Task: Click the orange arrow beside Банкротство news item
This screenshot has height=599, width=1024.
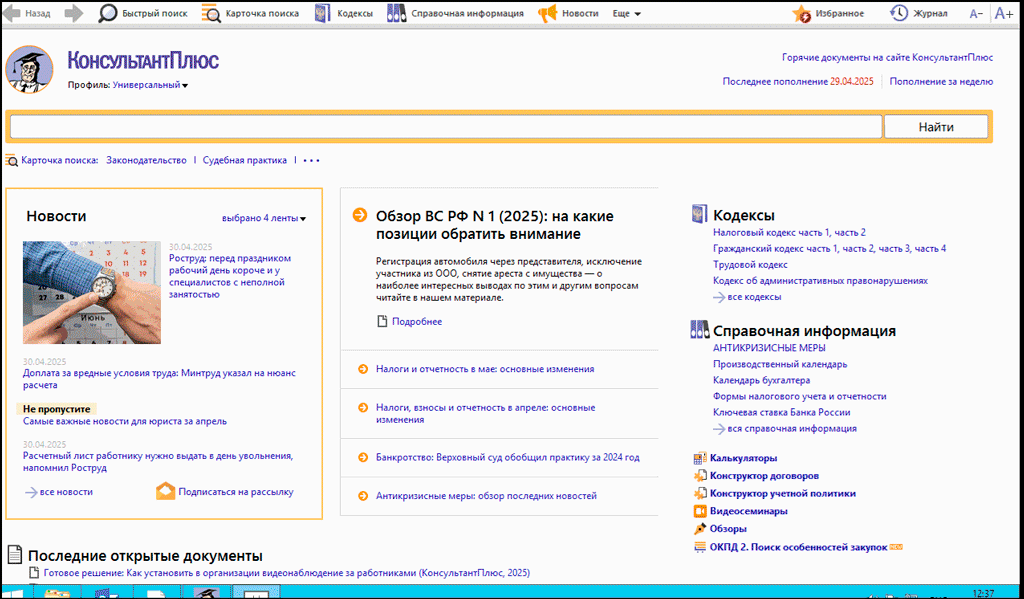Action: pos(363,457)
